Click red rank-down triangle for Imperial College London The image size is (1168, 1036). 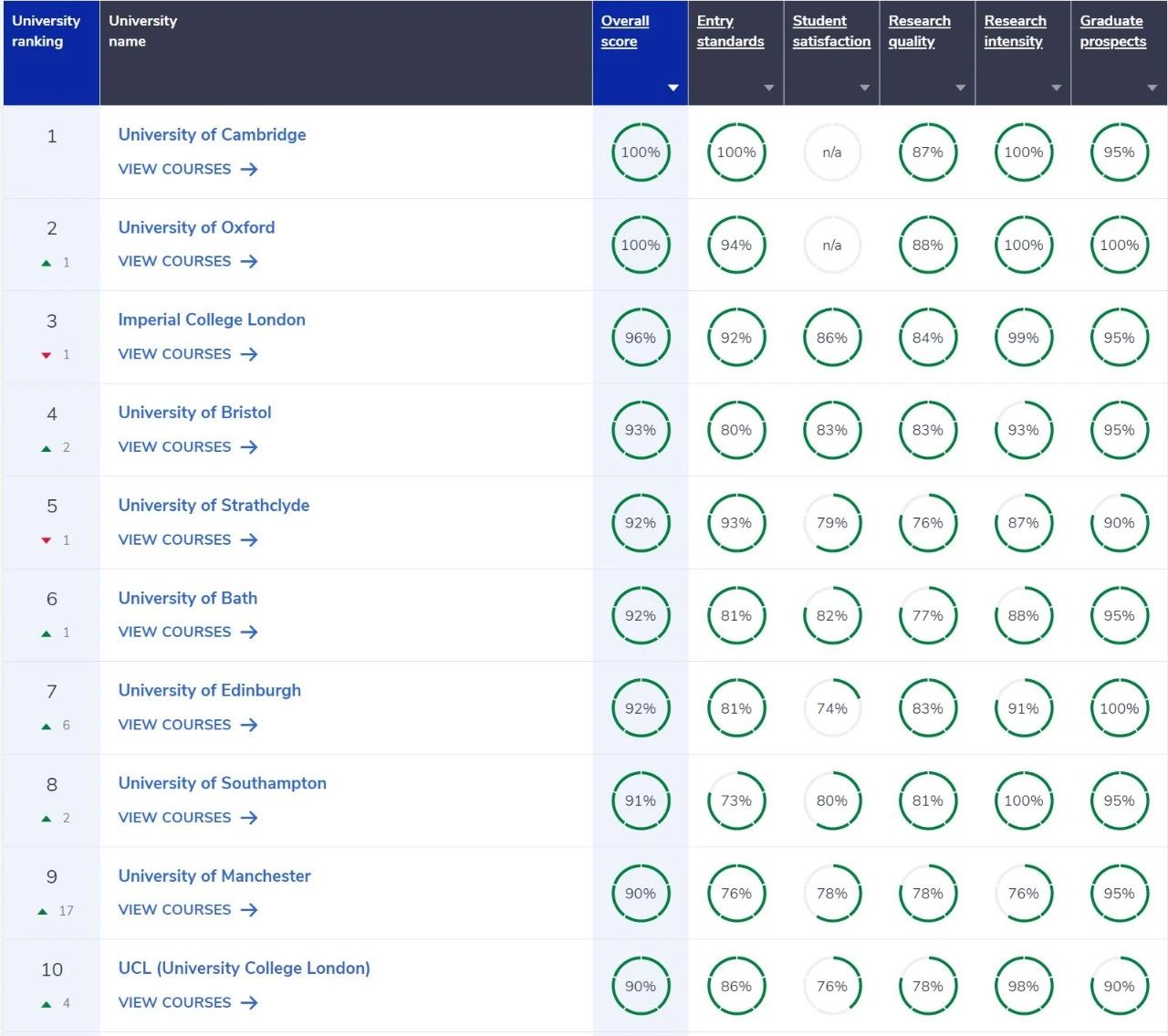47,355
